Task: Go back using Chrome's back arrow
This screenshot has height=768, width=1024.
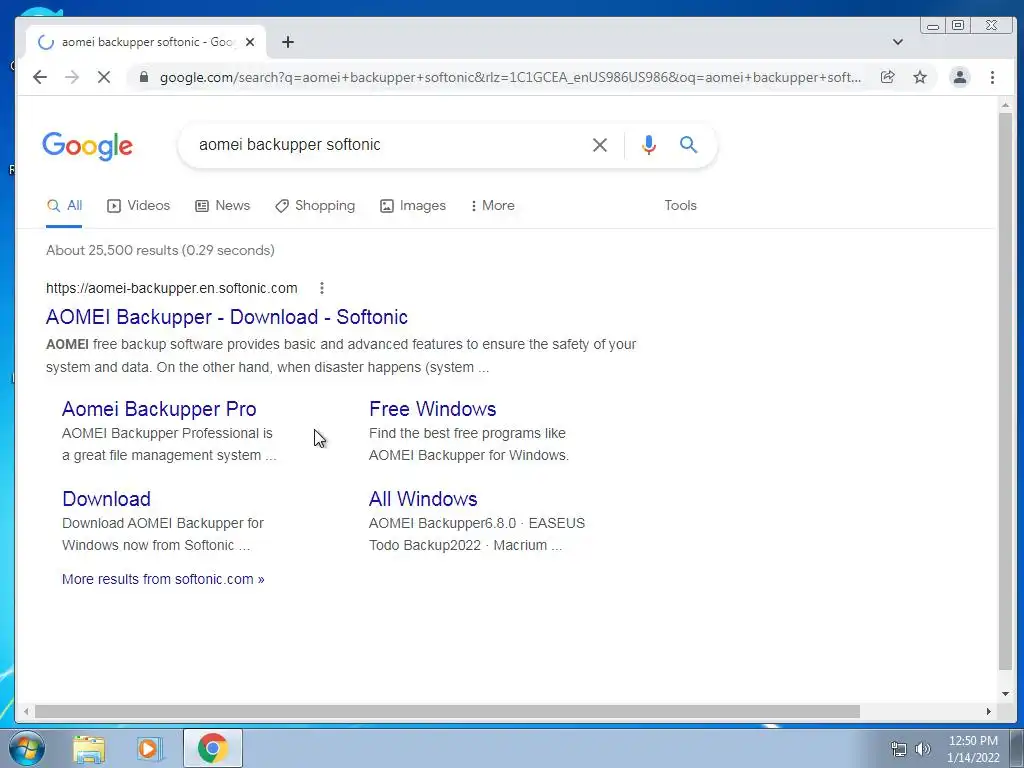Action: (x=40, y=77)
